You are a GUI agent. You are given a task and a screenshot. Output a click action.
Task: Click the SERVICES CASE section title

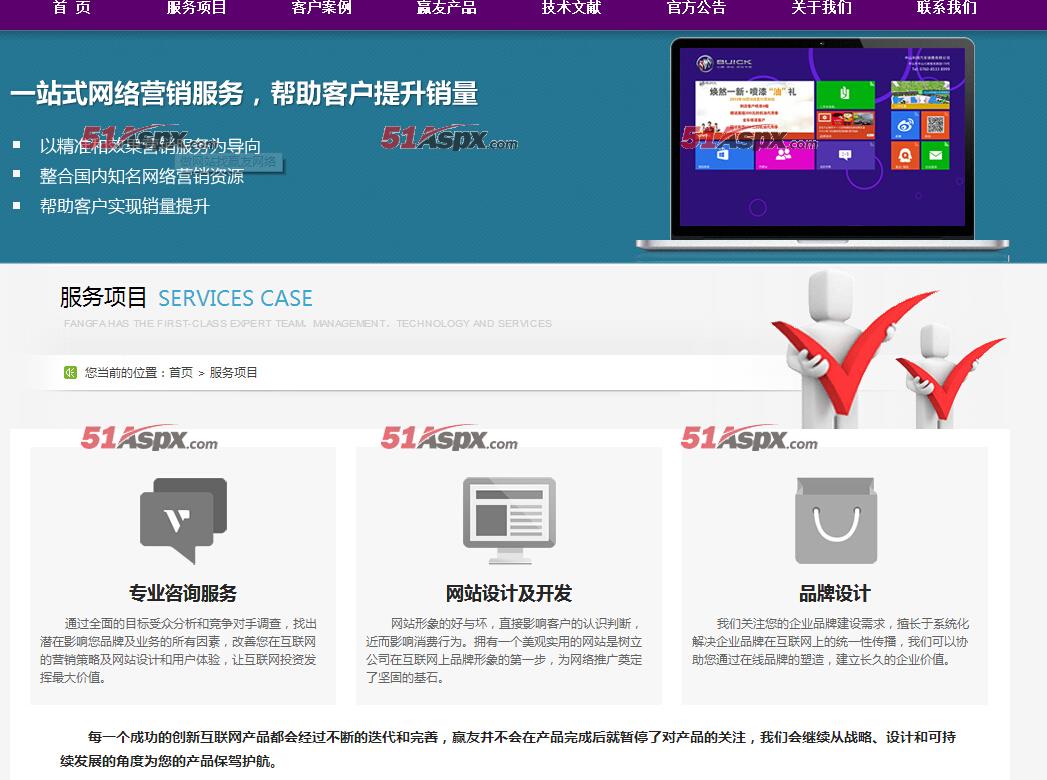(235, 298)
